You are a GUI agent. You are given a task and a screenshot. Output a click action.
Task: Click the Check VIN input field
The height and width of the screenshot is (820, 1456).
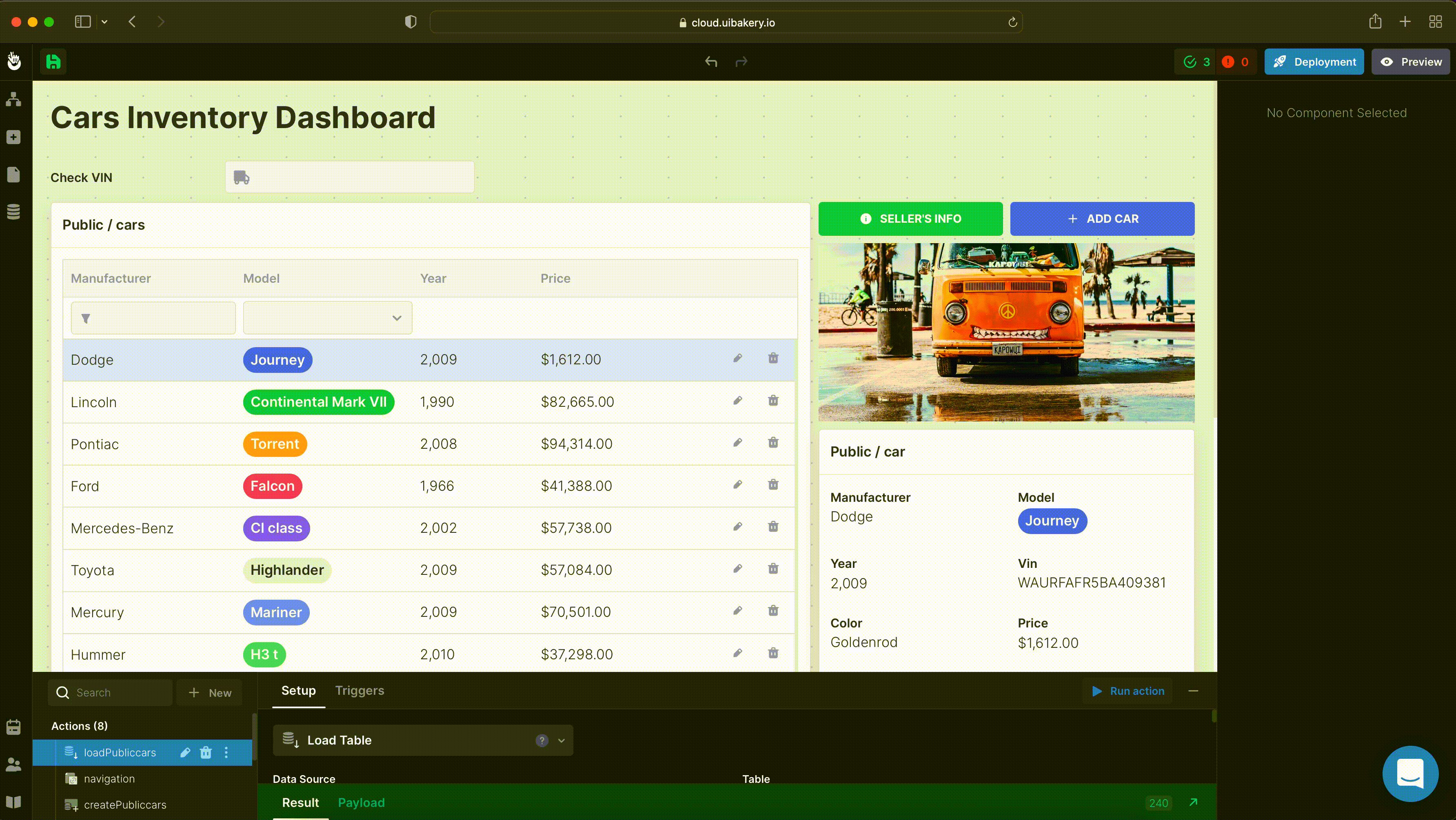349,177
